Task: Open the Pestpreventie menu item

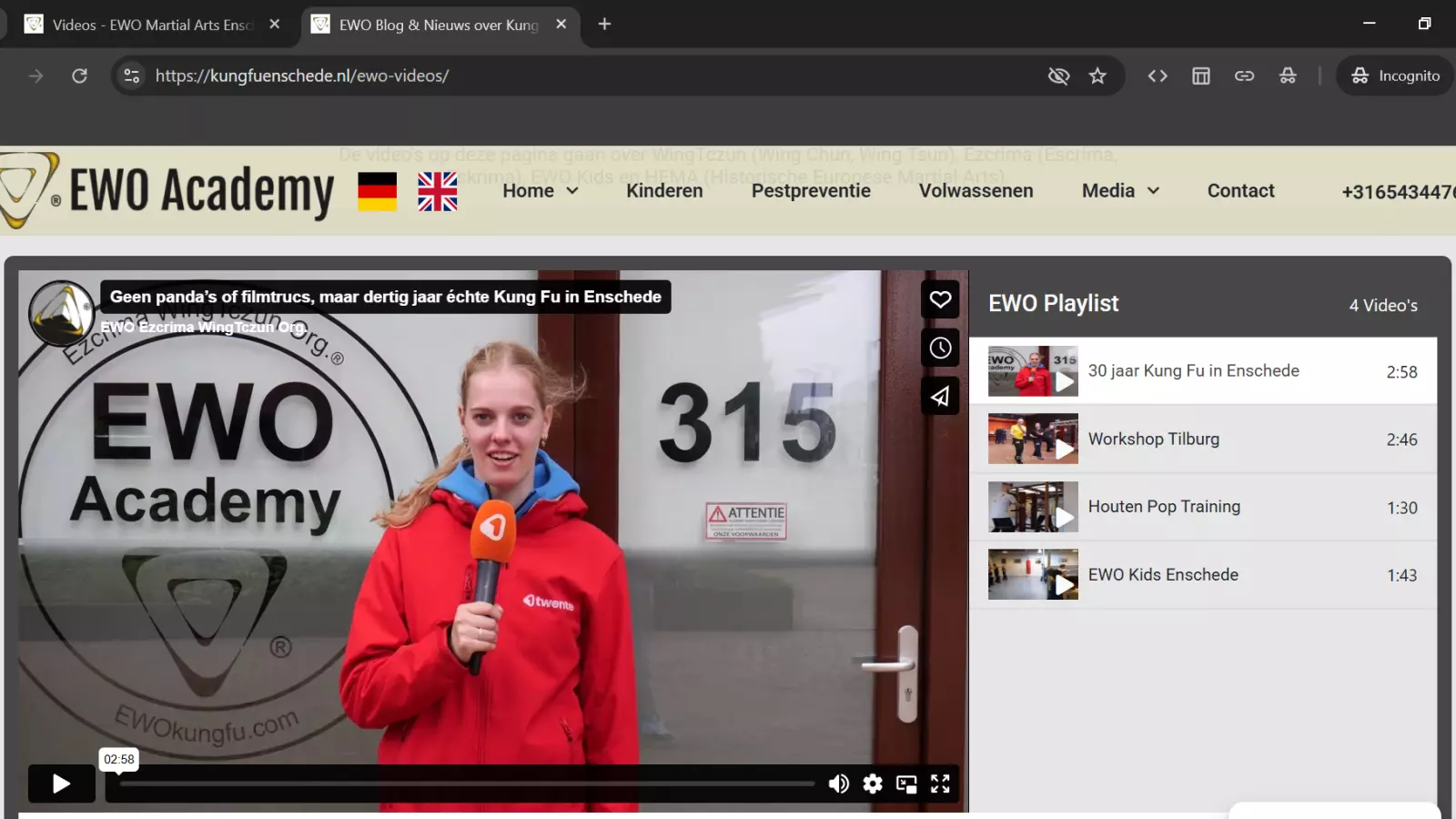Action: click(811, 191)
